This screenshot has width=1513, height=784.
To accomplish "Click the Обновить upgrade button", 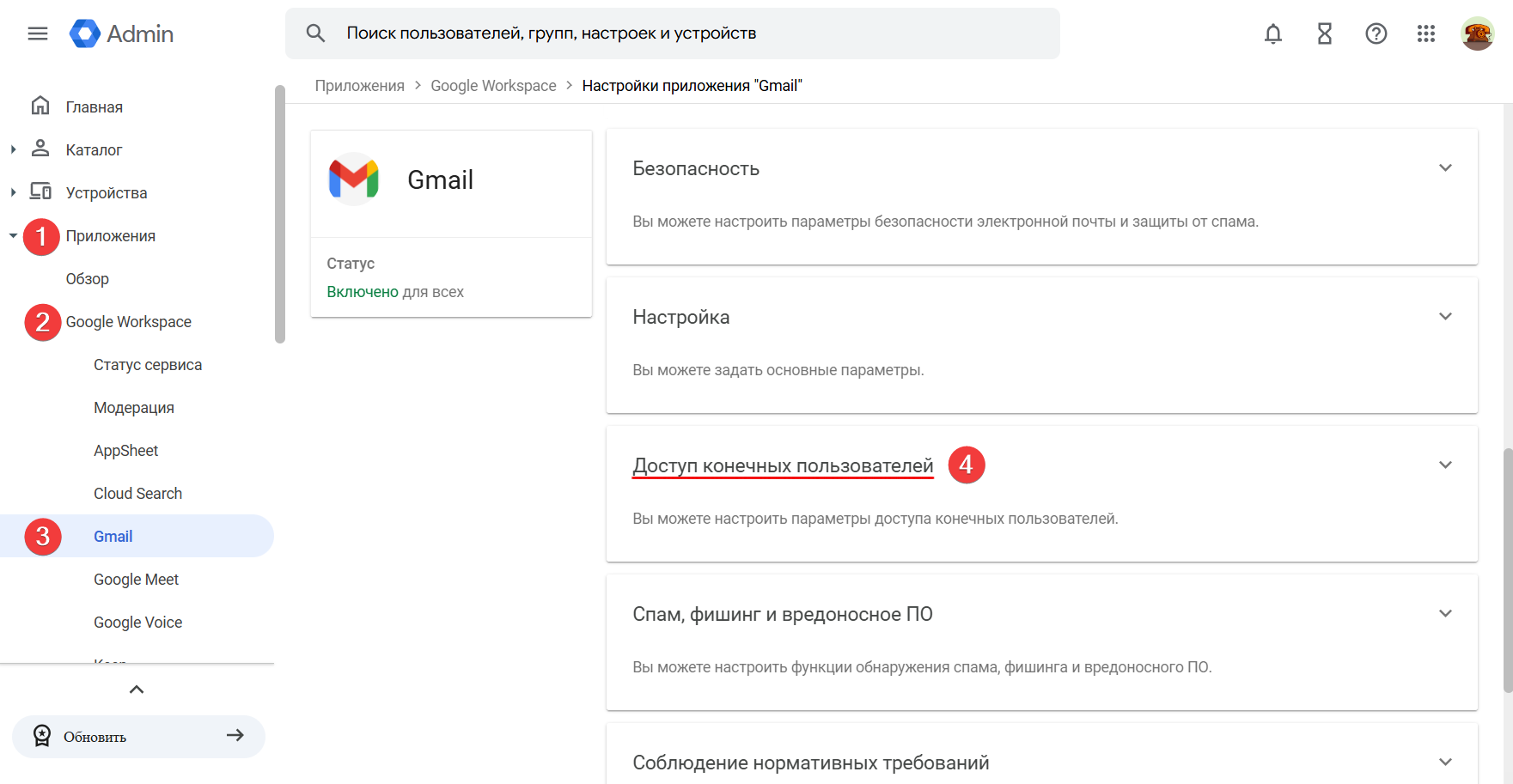I will [x=138, y=737].
